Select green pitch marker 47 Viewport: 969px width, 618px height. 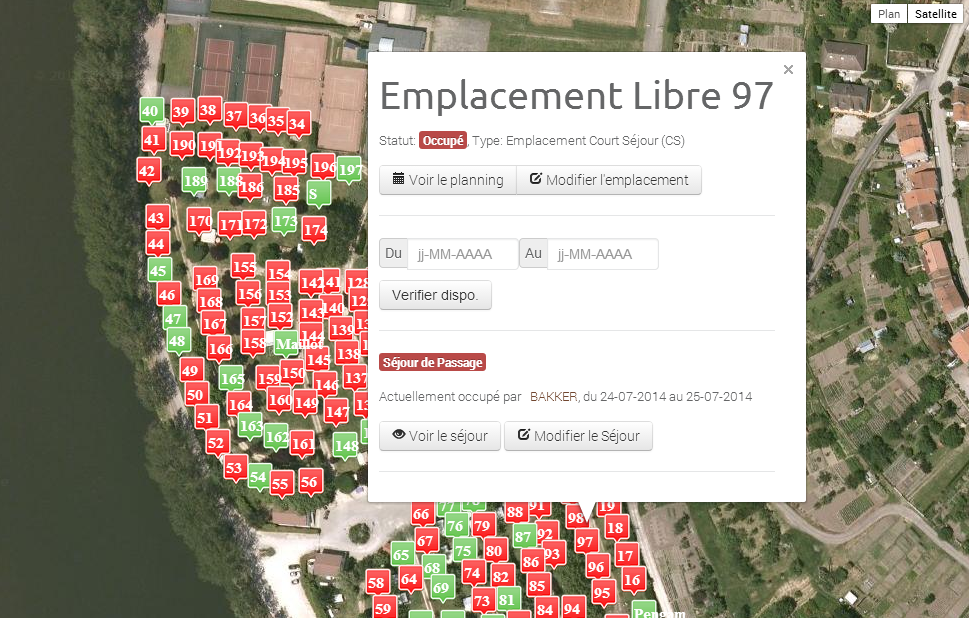tap(173, 318)
